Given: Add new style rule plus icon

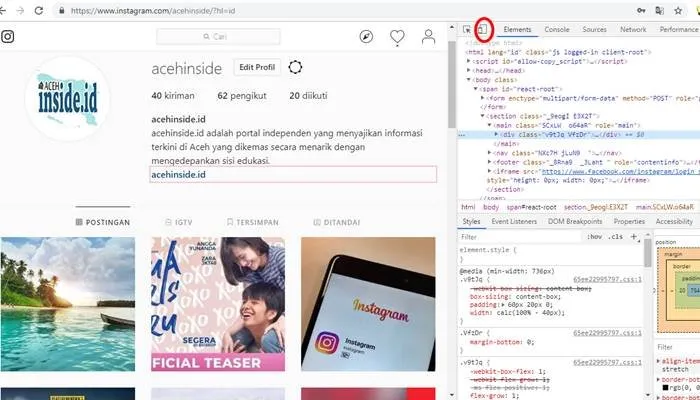Looking at the screenshot, I should 634,237.
